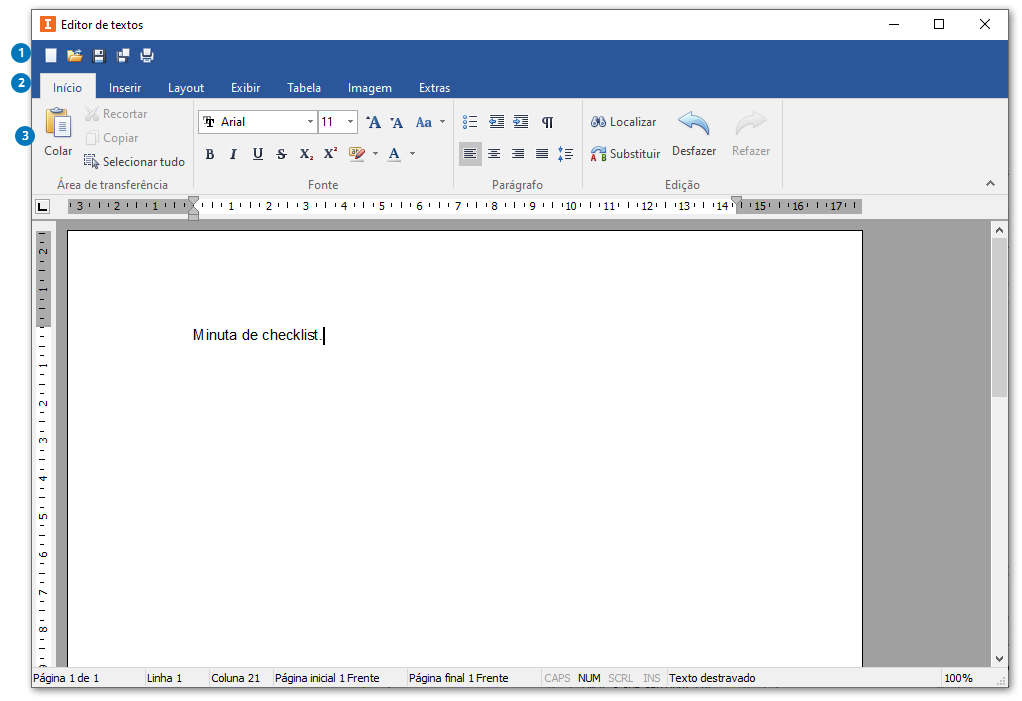The height and width of the screenshot is (701, 1022).
Task: Click the 100% zoom value
Action: pos(958,678)
